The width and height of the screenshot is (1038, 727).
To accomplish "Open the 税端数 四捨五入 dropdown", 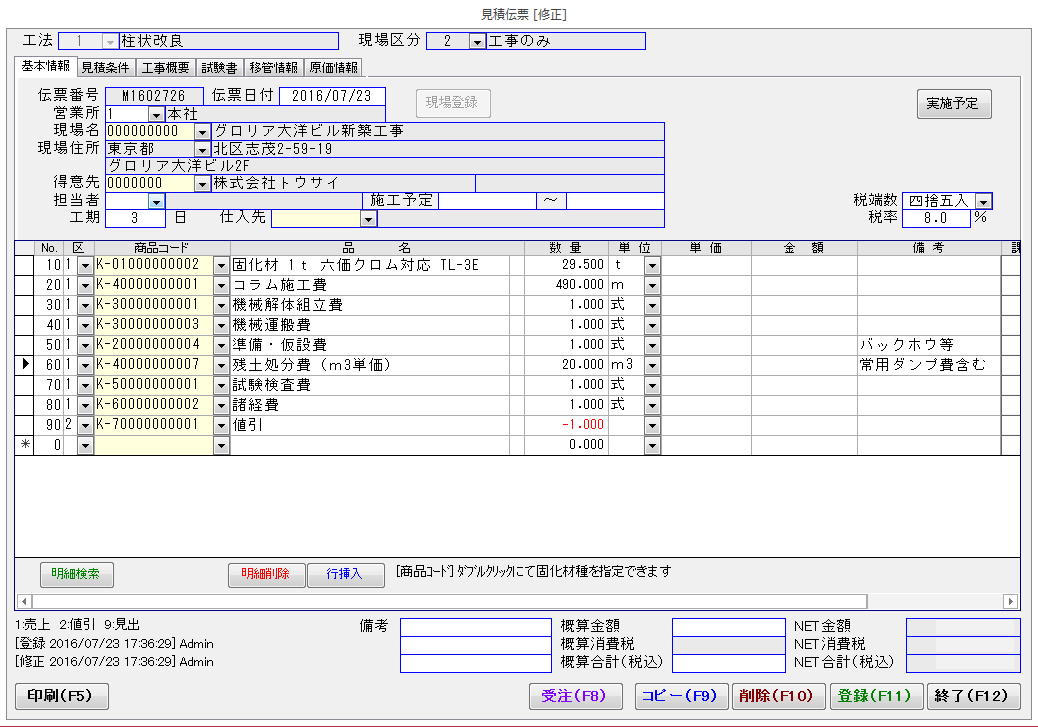I will pos(983,201).
